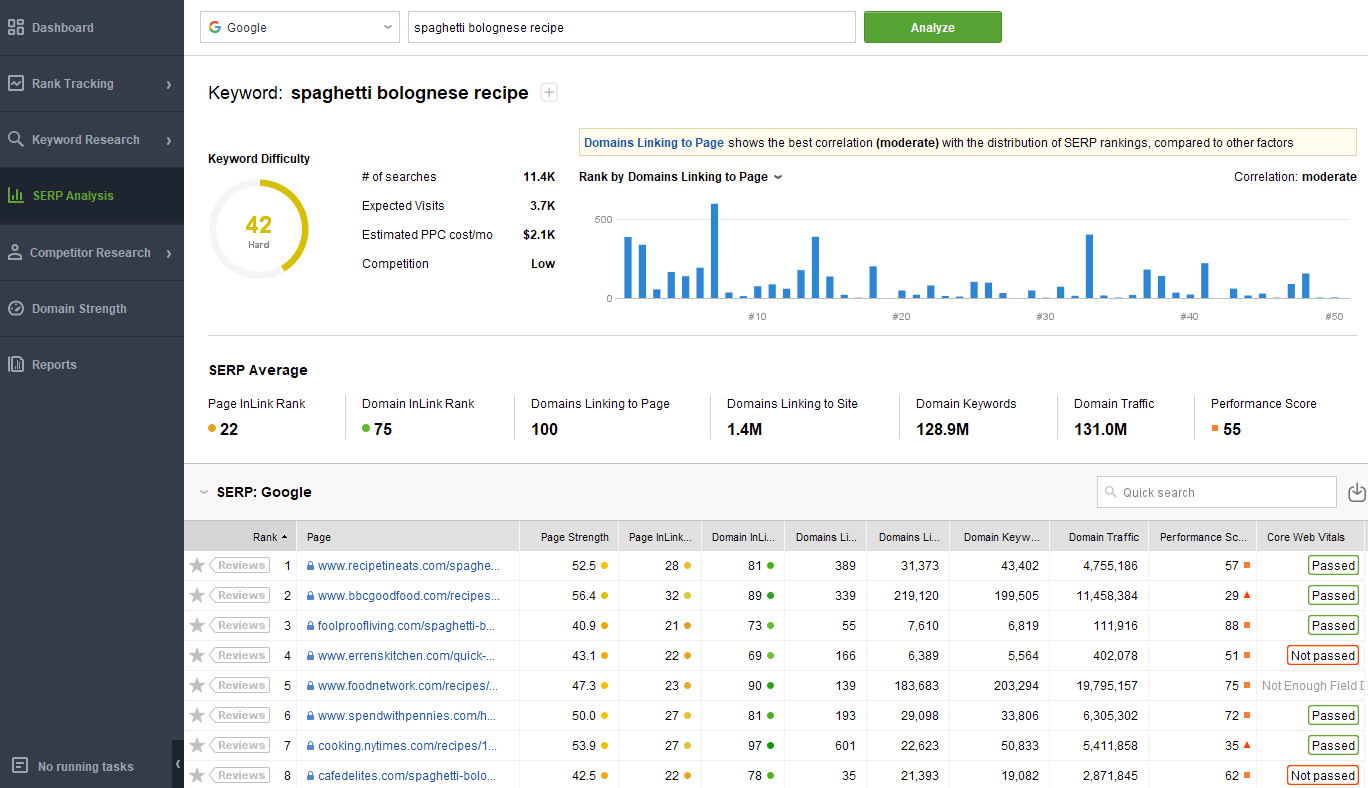
Task: Click the green Analyze button
Action: [x=933, y=27]
